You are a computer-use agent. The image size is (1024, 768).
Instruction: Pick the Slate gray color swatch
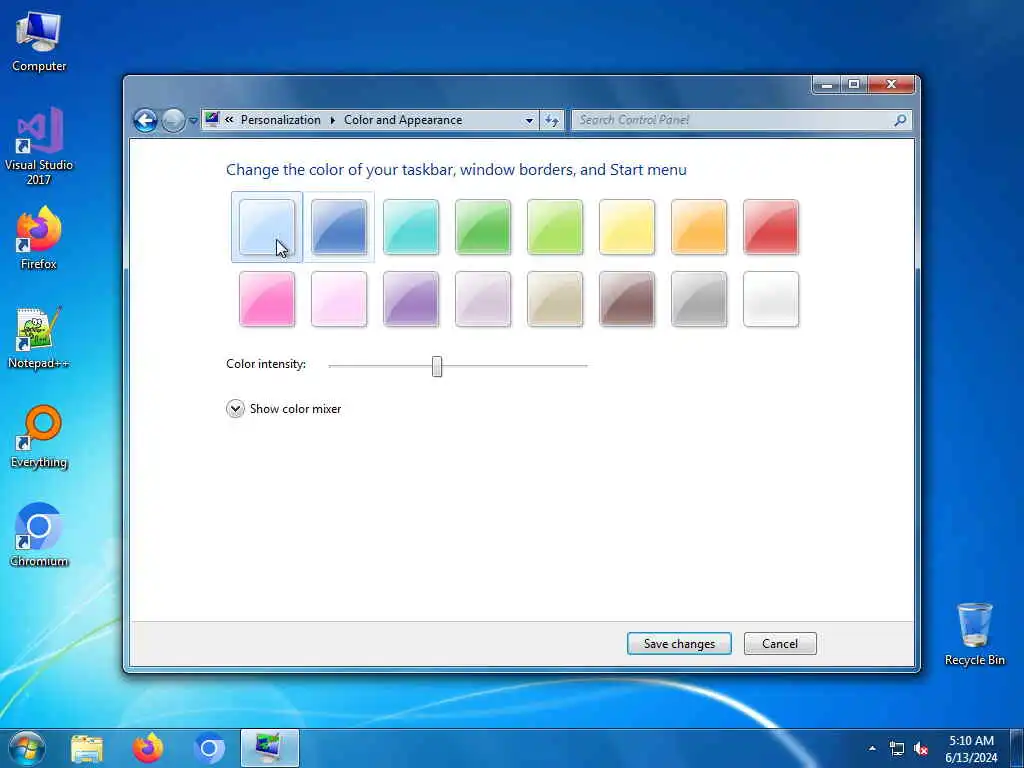[x=699, y=299]
